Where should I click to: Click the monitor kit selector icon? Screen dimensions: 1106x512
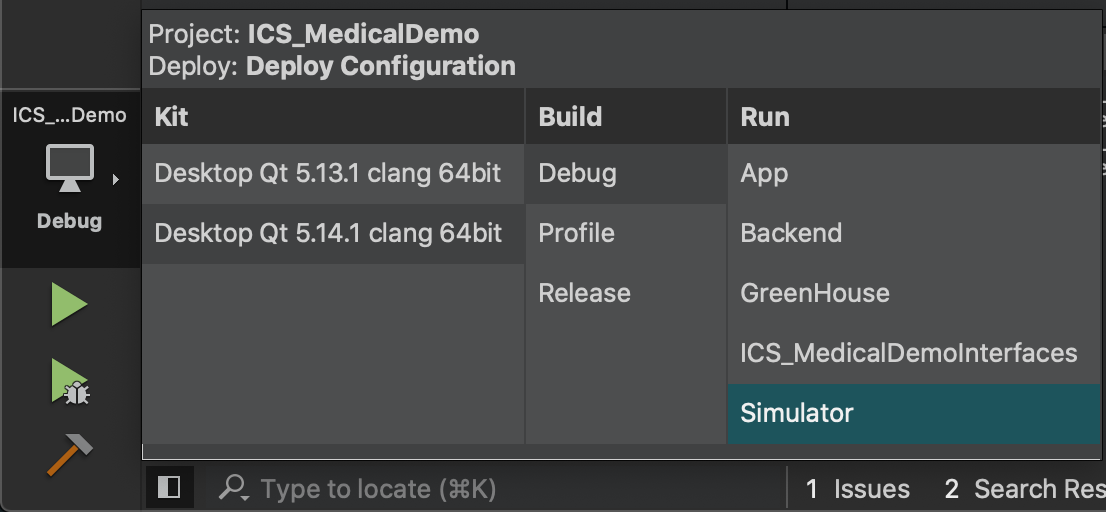(x=70, y=168)
